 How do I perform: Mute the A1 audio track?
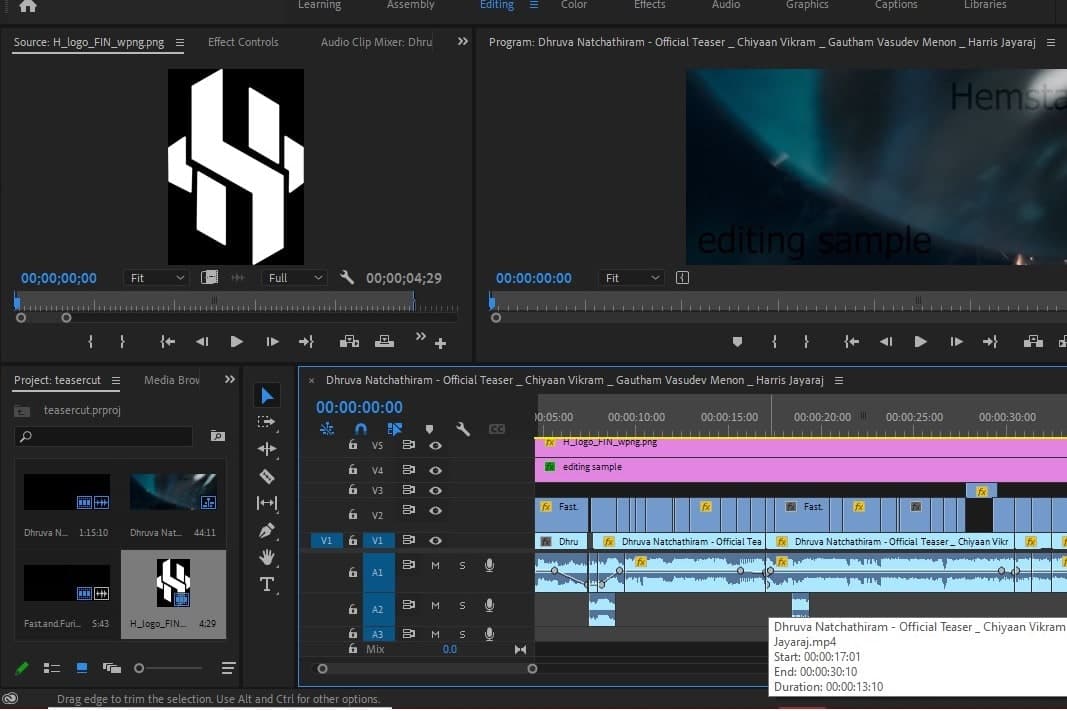pyautogui.click(x=435, y=566)
